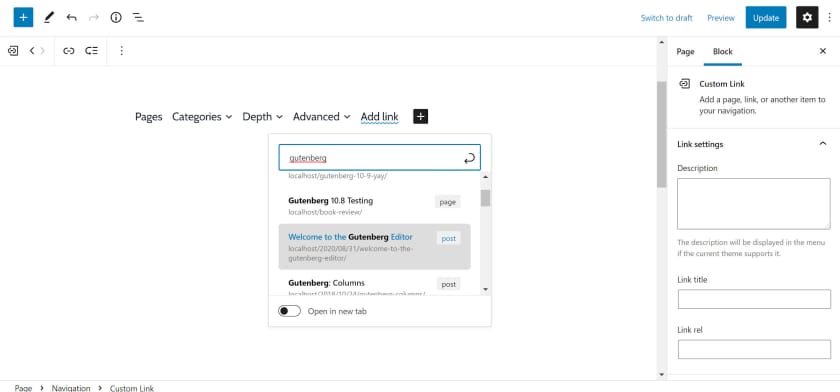Image resolution: width=840 pixels, height=392 pixels.
Task: Move the link item right
Action: (x=42, y=51)
